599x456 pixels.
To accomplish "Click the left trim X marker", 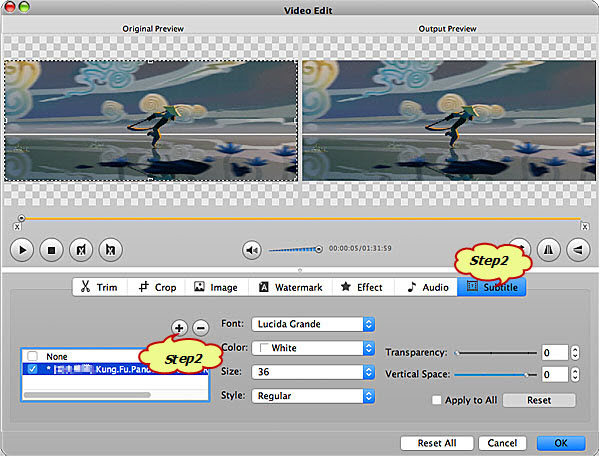I will tap(17, 227).
